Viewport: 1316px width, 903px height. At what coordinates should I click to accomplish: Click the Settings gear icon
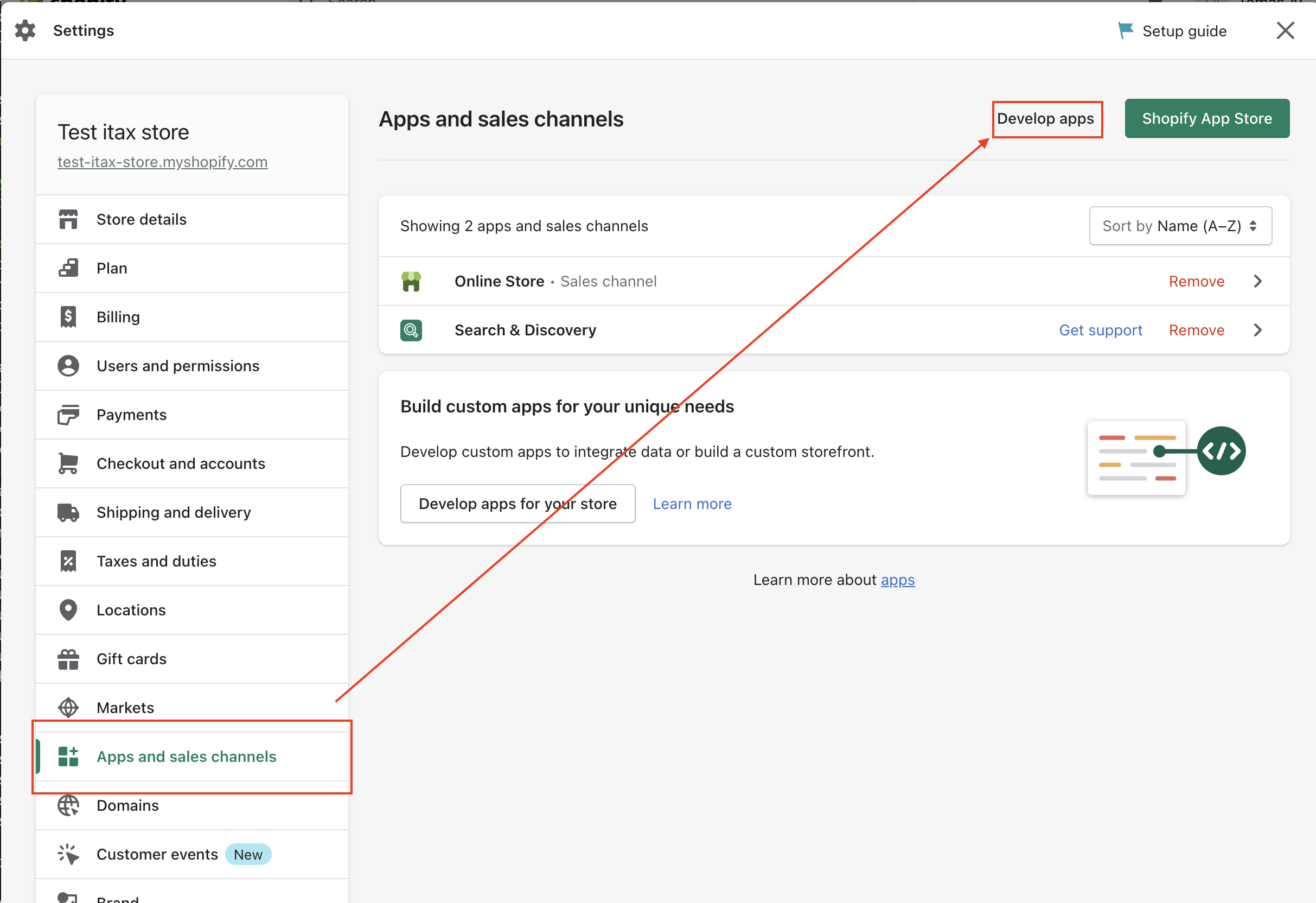pyautogui.click(x=25, y=30)
